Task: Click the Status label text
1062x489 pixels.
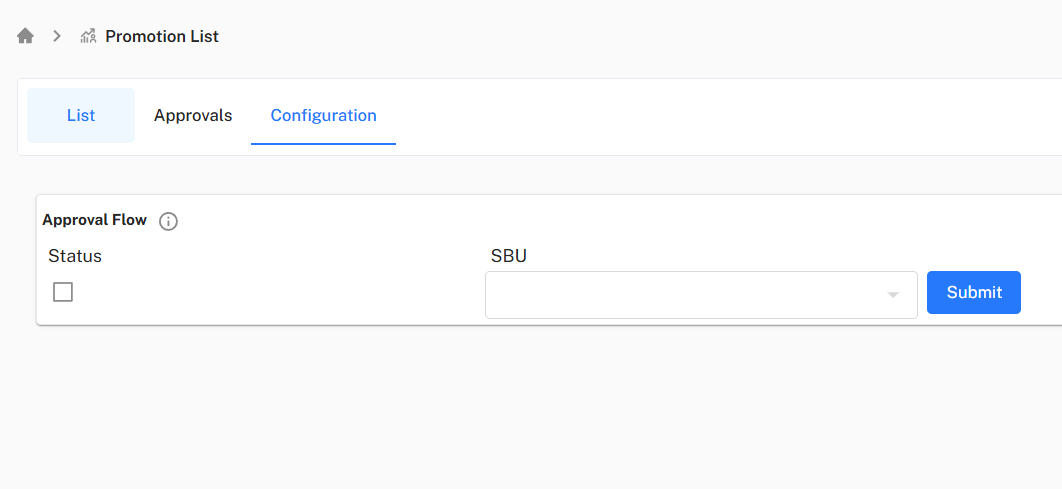Action: coord(75,256)
